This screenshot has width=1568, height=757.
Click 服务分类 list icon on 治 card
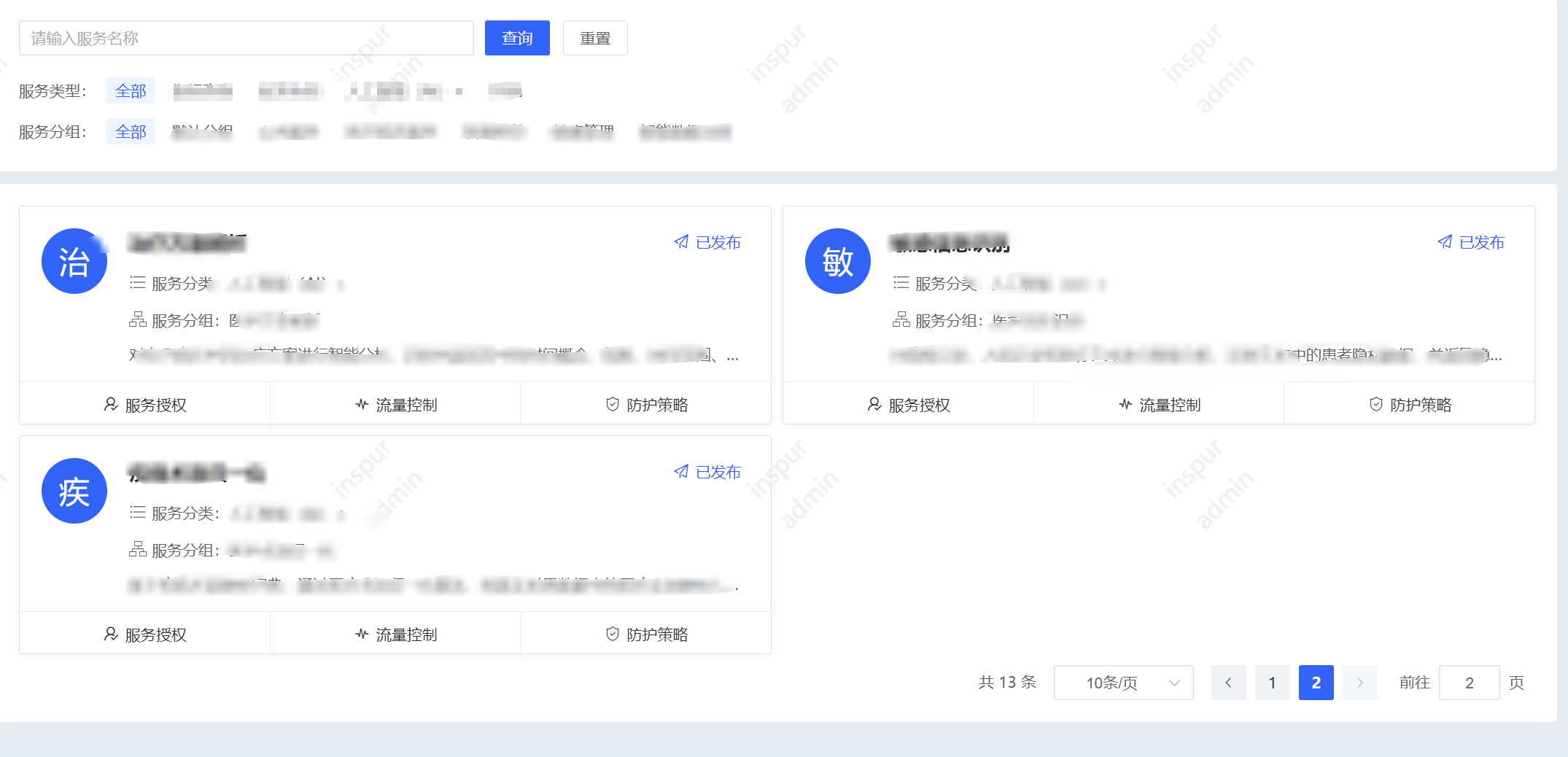pos(138,282)
